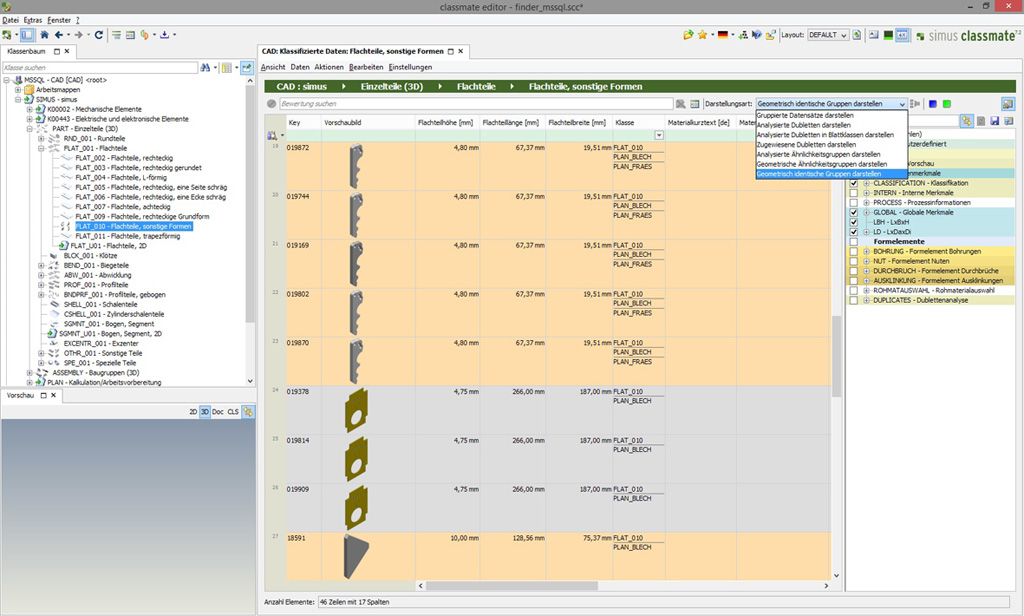Click the German flag language icon
This screenshot has height=616, width=1024.
[723, 35]
